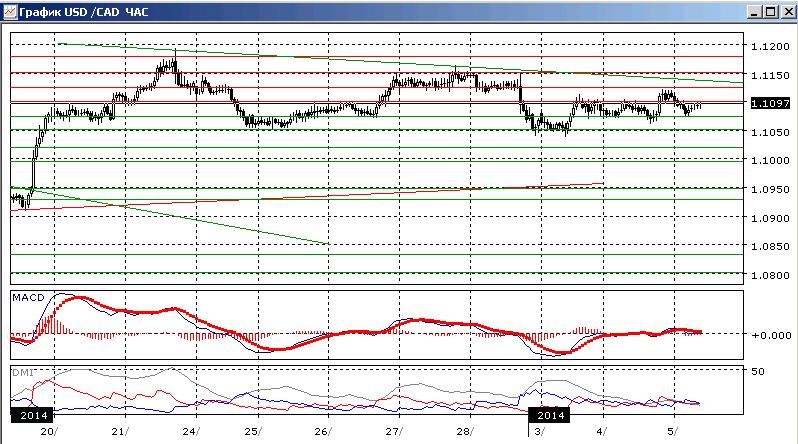
Task: Click the chart icon in the title bar
Action: click(10, 12)
